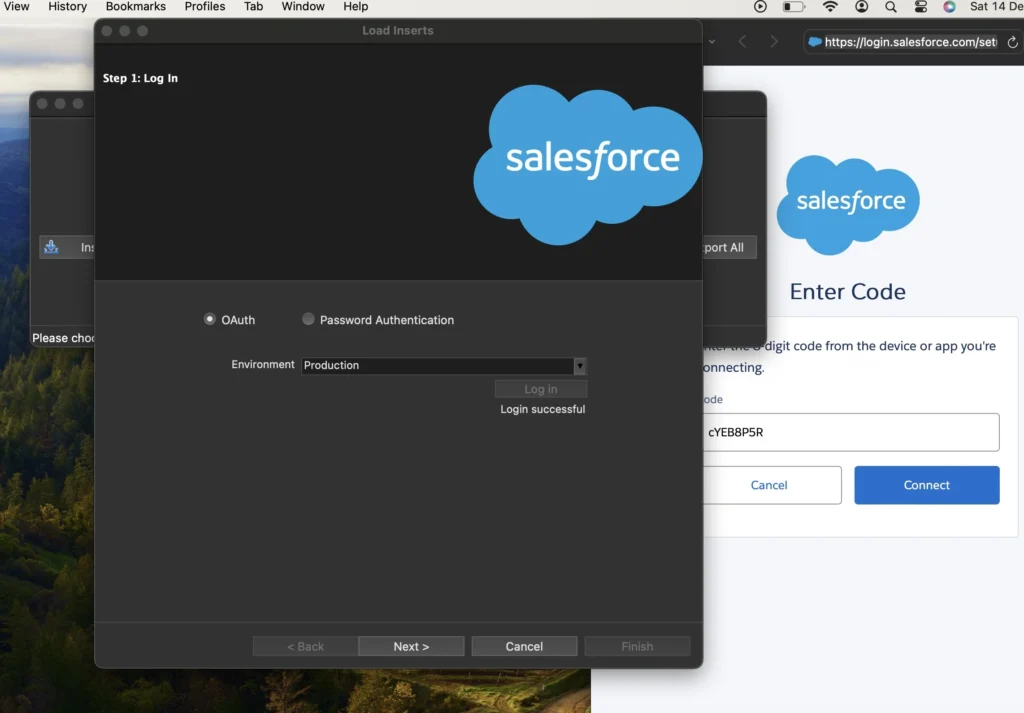Click Cancel on the Enter Code page

[x=769, y=485]
